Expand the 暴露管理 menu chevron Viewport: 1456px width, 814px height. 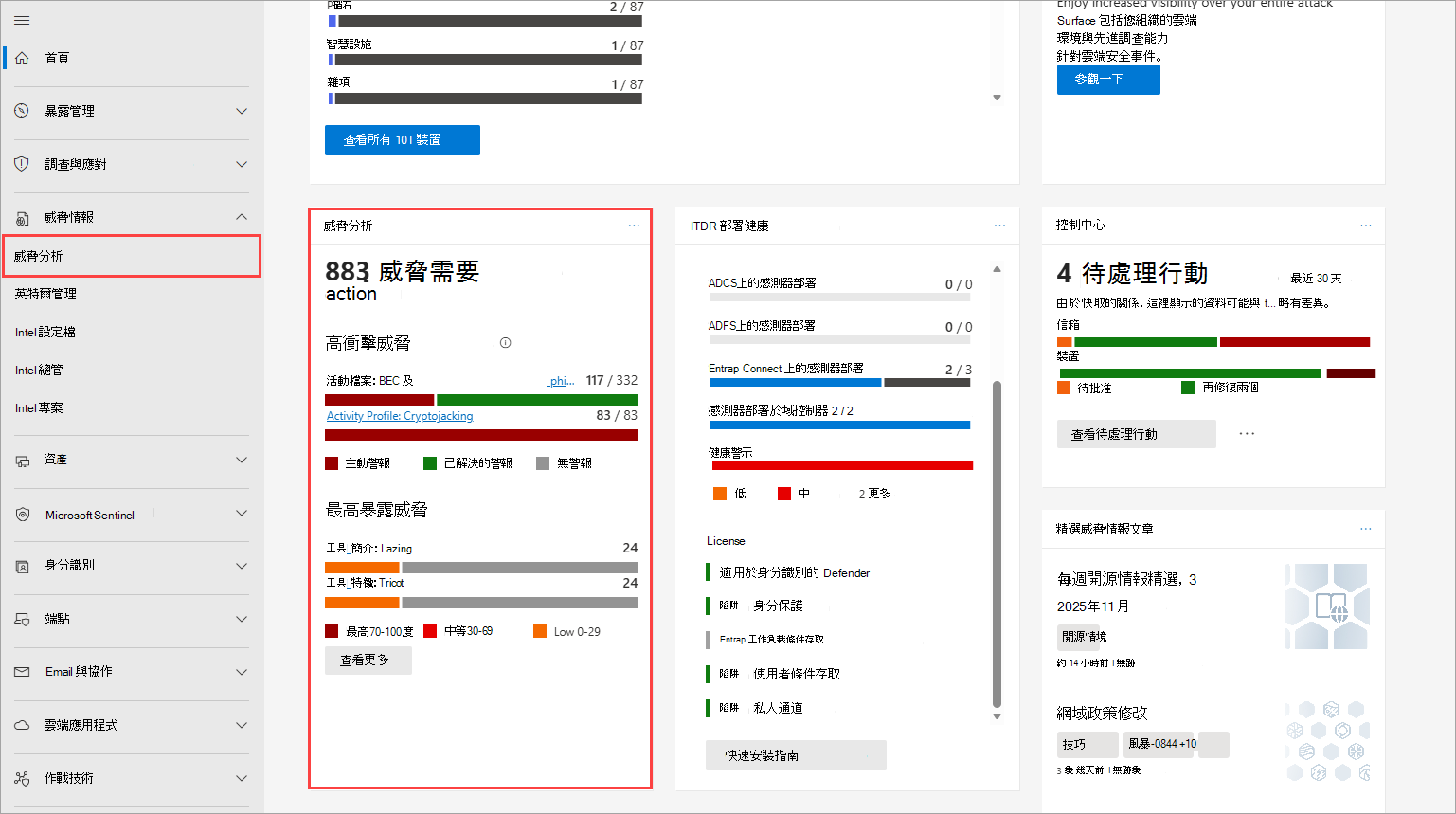pyautogui.click(x=242, y=111)
